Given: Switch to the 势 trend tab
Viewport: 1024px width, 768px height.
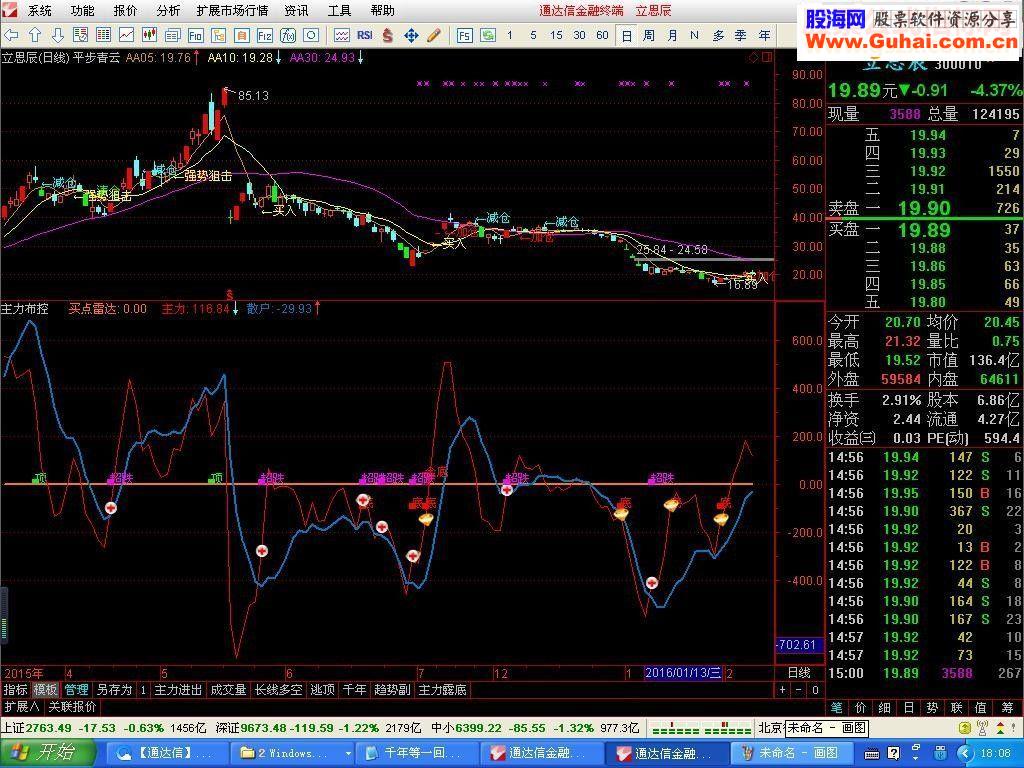Looking at the screenshot, I should click(x=933, y=707).
